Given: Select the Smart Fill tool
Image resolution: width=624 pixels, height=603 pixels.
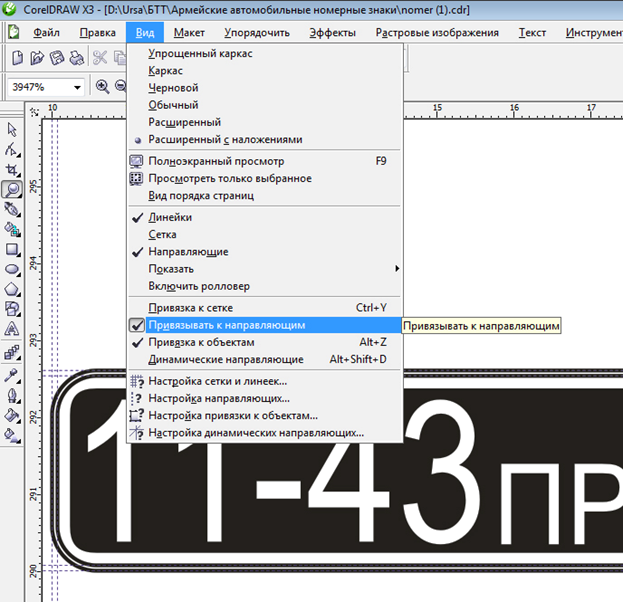Looking at the screenshot, I should point(12,230).
